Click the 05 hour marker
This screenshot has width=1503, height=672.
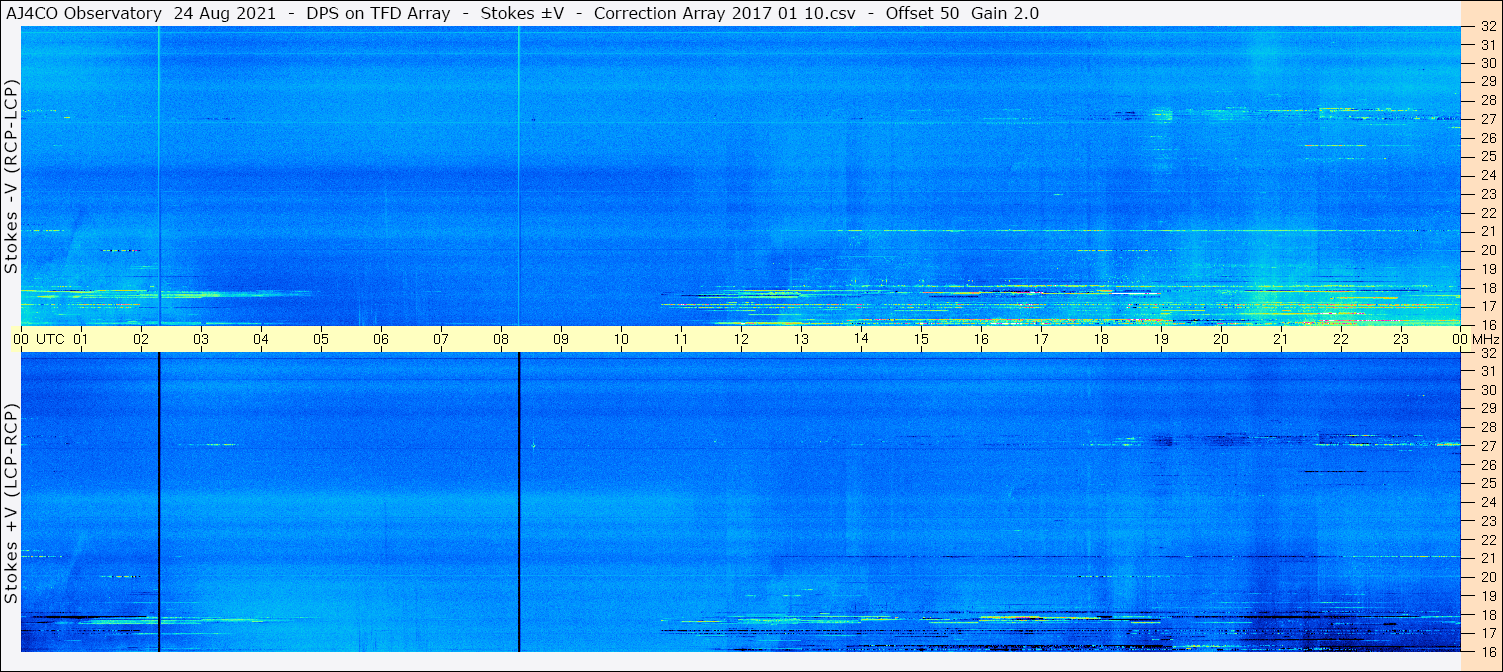(321, 339)
